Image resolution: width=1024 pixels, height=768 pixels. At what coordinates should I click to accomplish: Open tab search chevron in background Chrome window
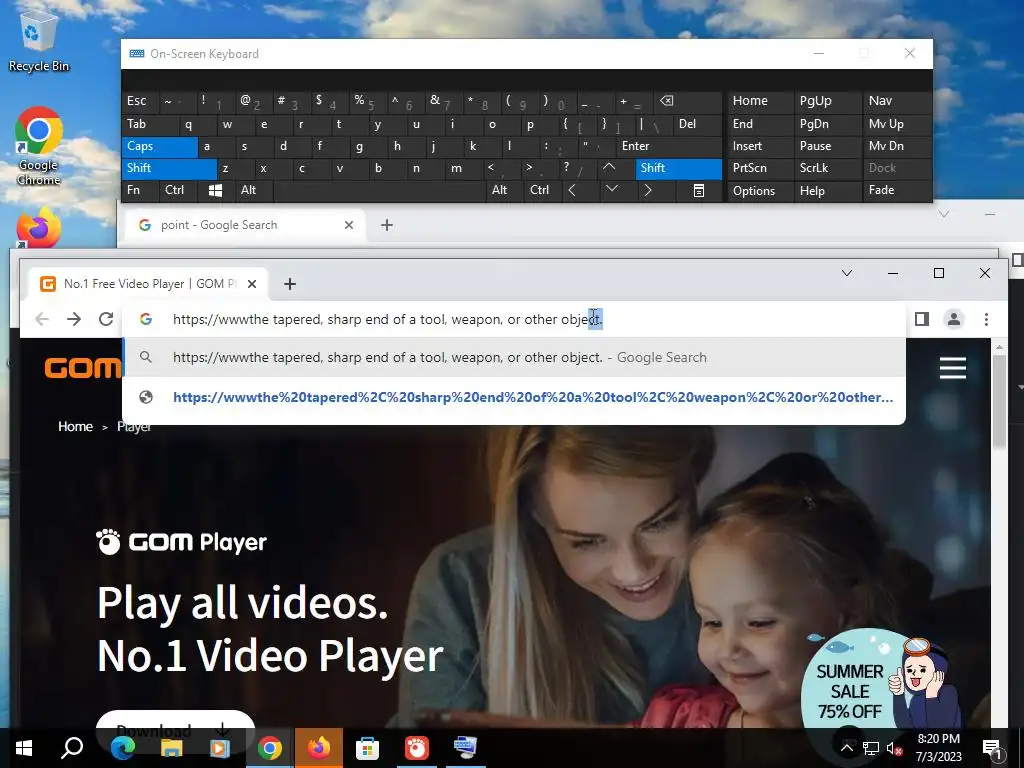[x=943, y=214]
